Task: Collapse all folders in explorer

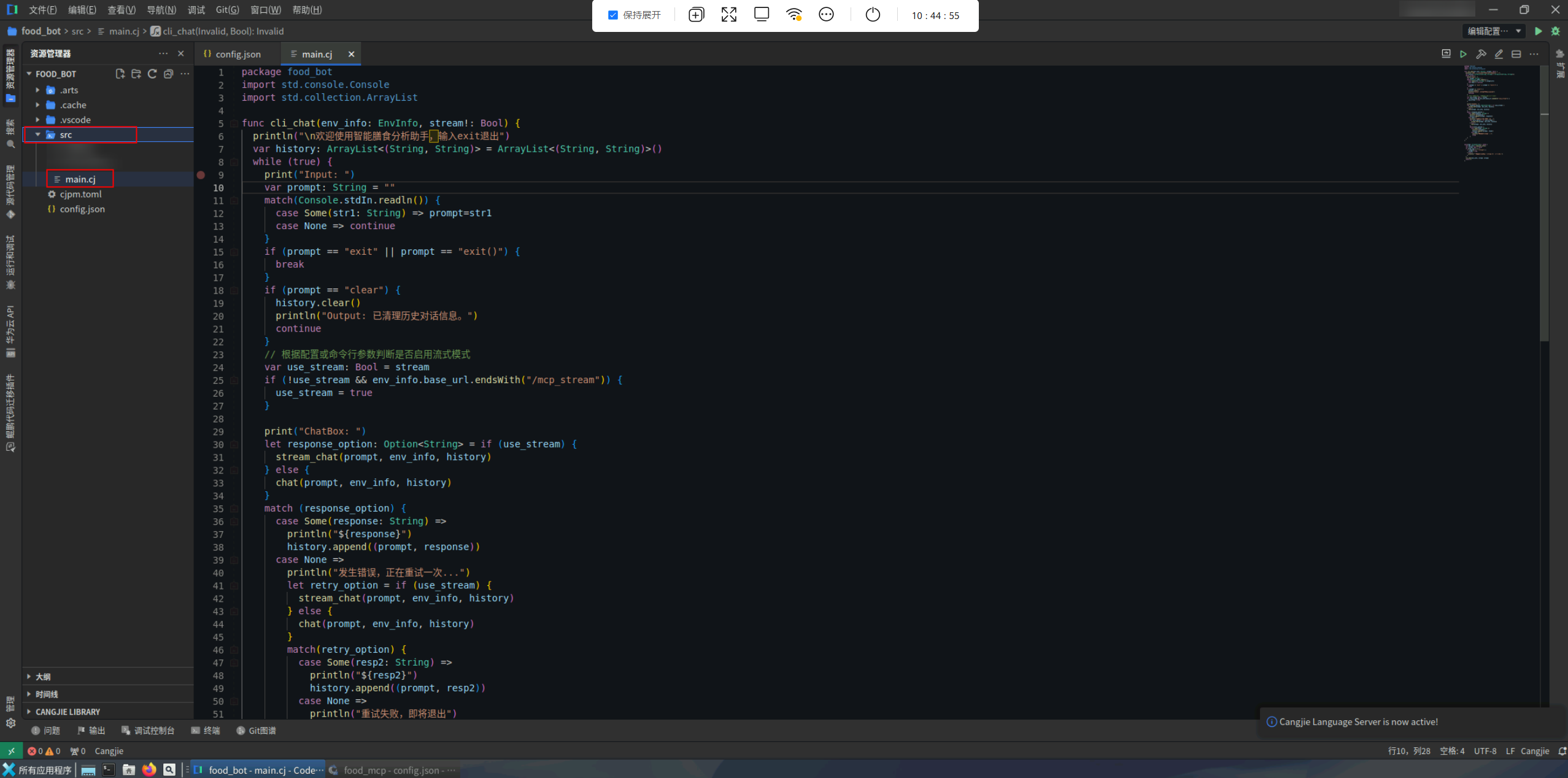Action: (x=168, y=74)
